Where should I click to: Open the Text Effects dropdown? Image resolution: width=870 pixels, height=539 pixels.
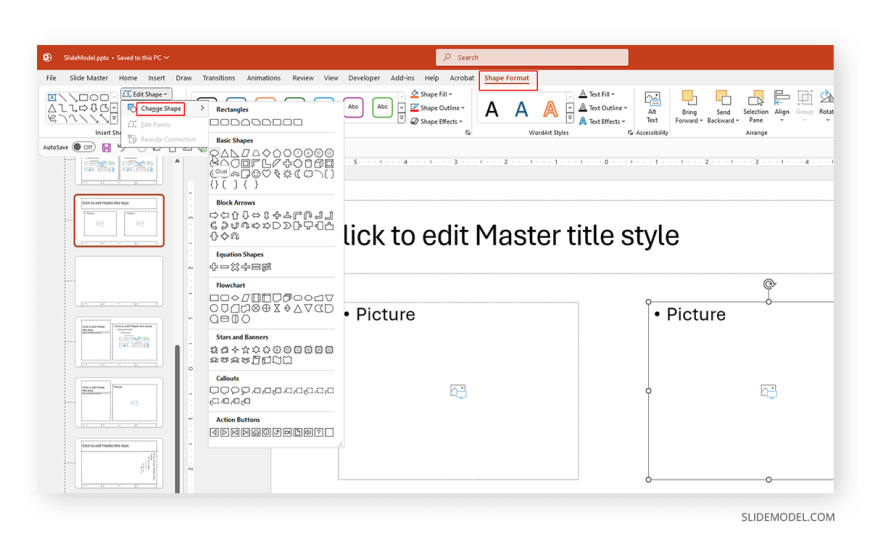602,121
